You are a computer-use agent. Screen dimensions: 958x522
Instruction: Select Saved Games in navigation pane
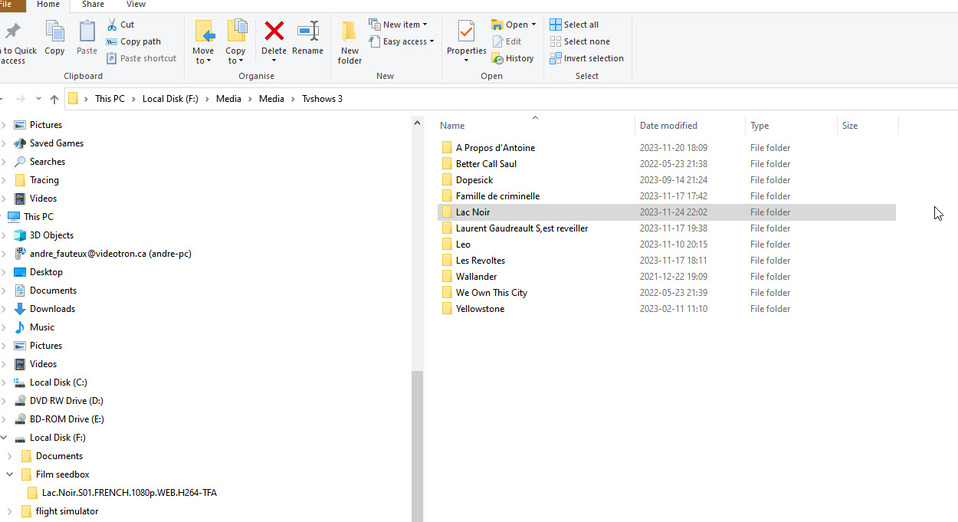[x=56, y=143]
